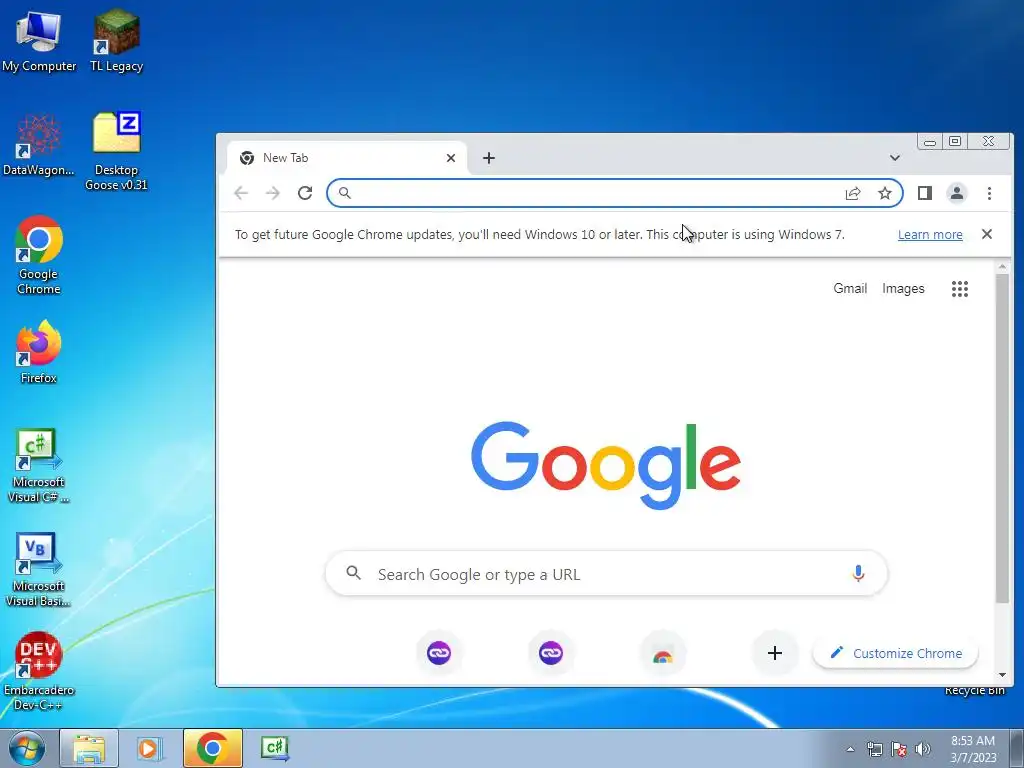Select Embarcadero Dev-C++ desktop shortcut
The width and height of the screenshot is (1024, 768).
click(x=39, y=671)
